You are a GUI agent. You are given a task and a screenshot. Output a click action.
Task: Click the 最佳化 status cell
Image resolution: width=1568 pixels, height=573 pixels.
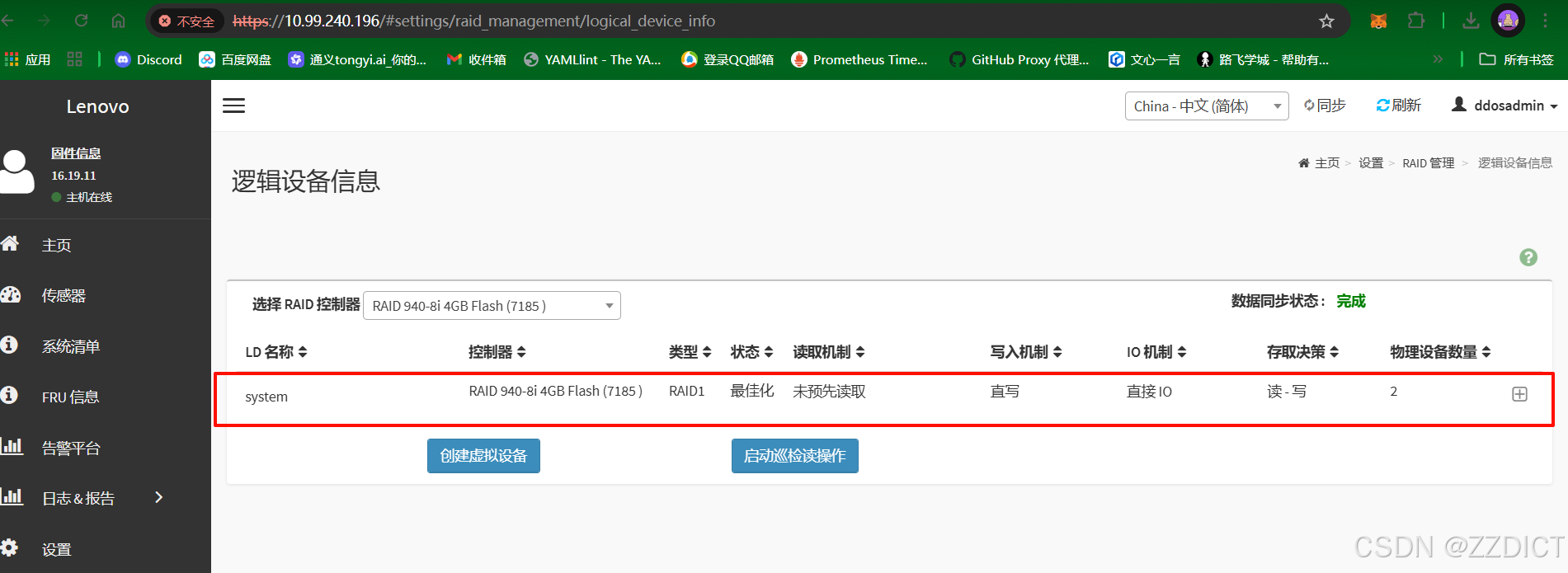coord(752,392)
